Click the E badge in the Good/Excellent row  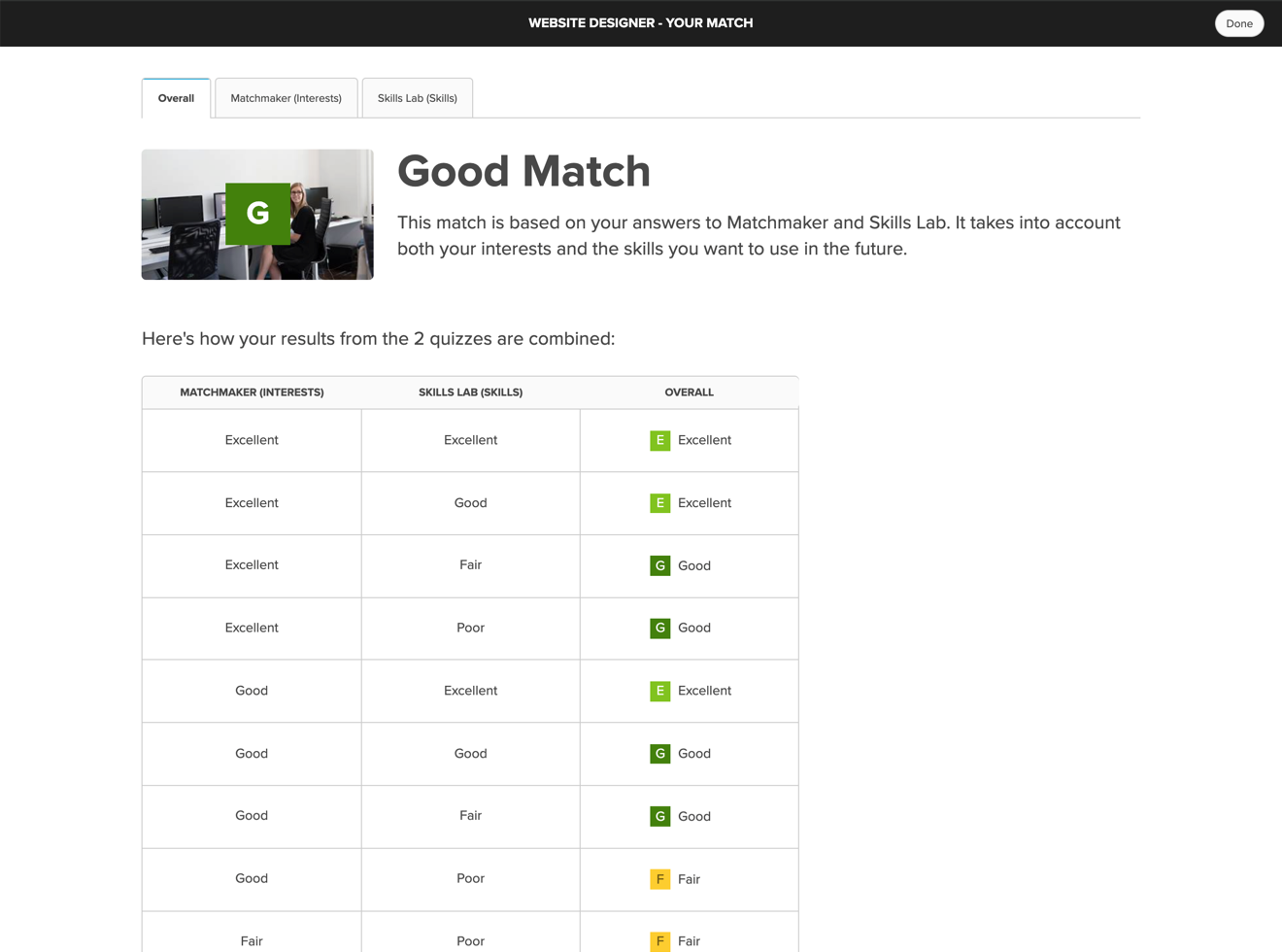pos(660,691)
